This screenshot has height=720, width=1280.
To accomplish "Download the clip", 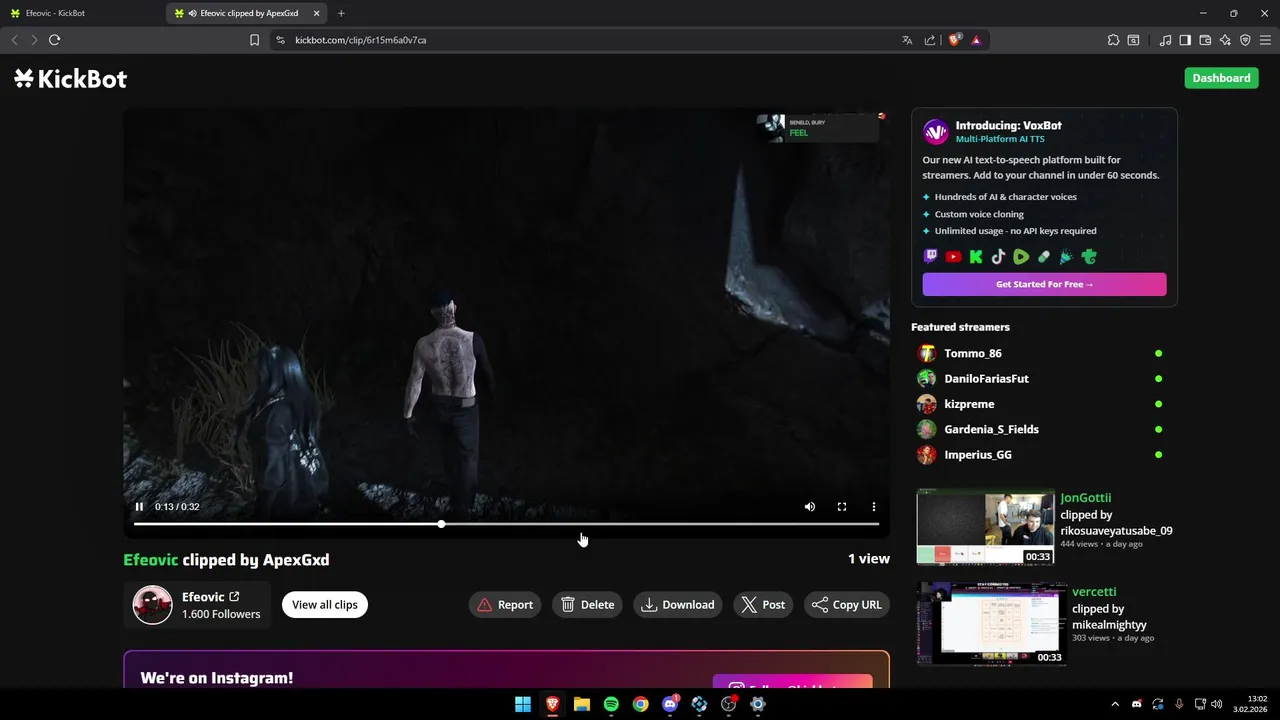I will coord(678,604).
